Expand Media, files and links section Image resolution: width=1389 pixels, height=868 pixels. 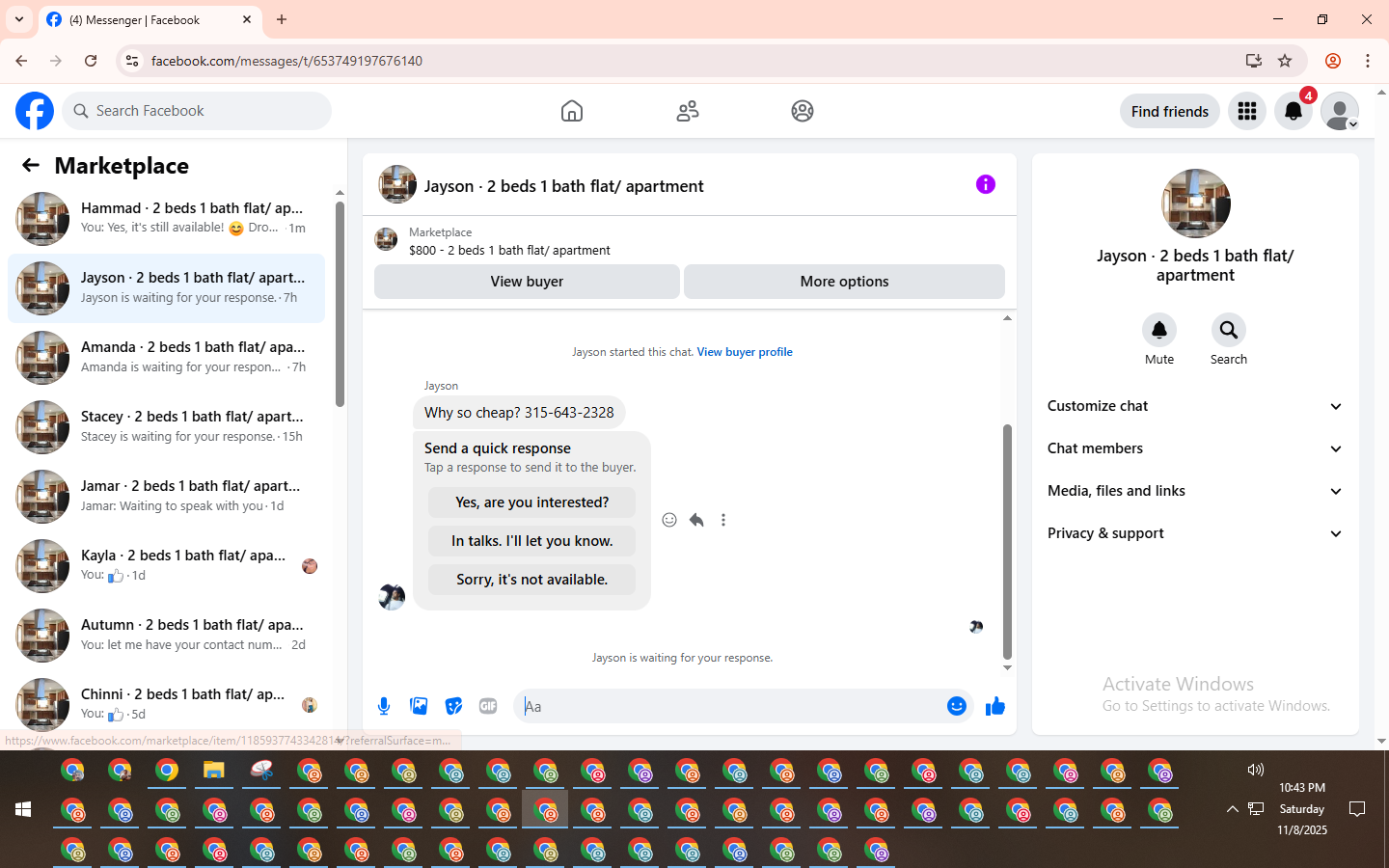pos(1195,491)
